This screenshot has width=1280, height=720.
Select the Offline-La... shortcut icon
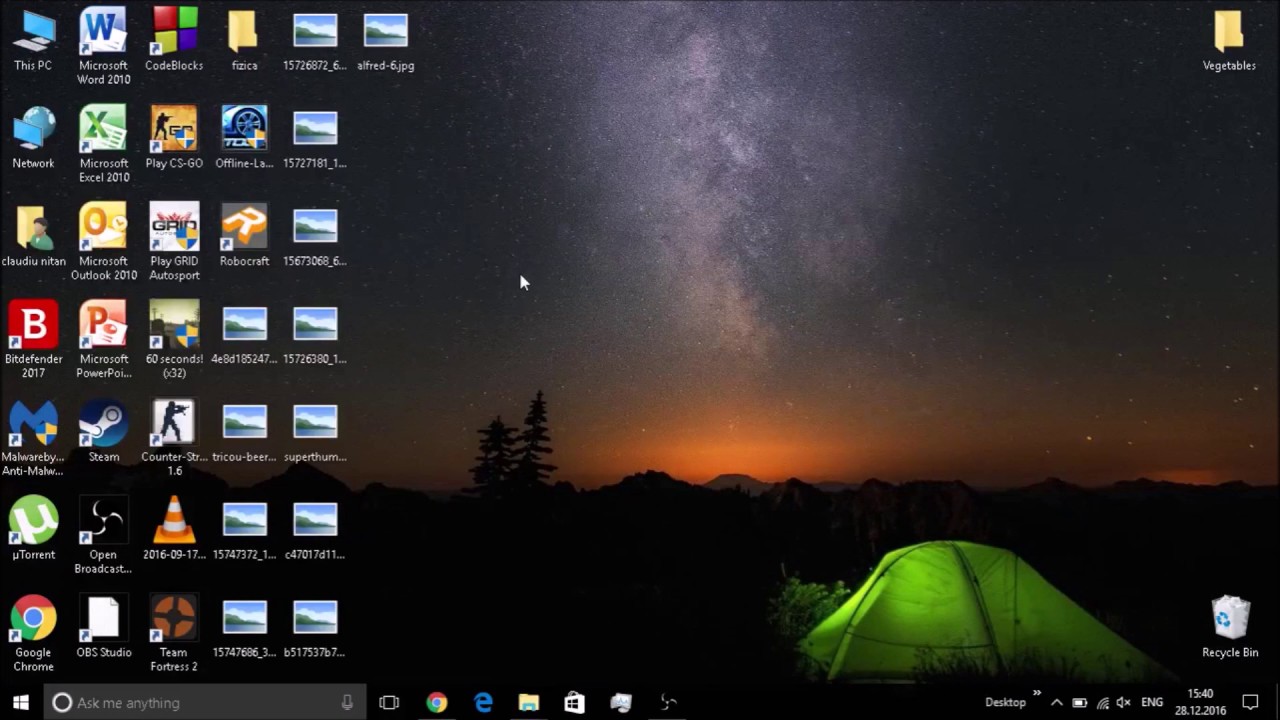[x=244, y=138]
